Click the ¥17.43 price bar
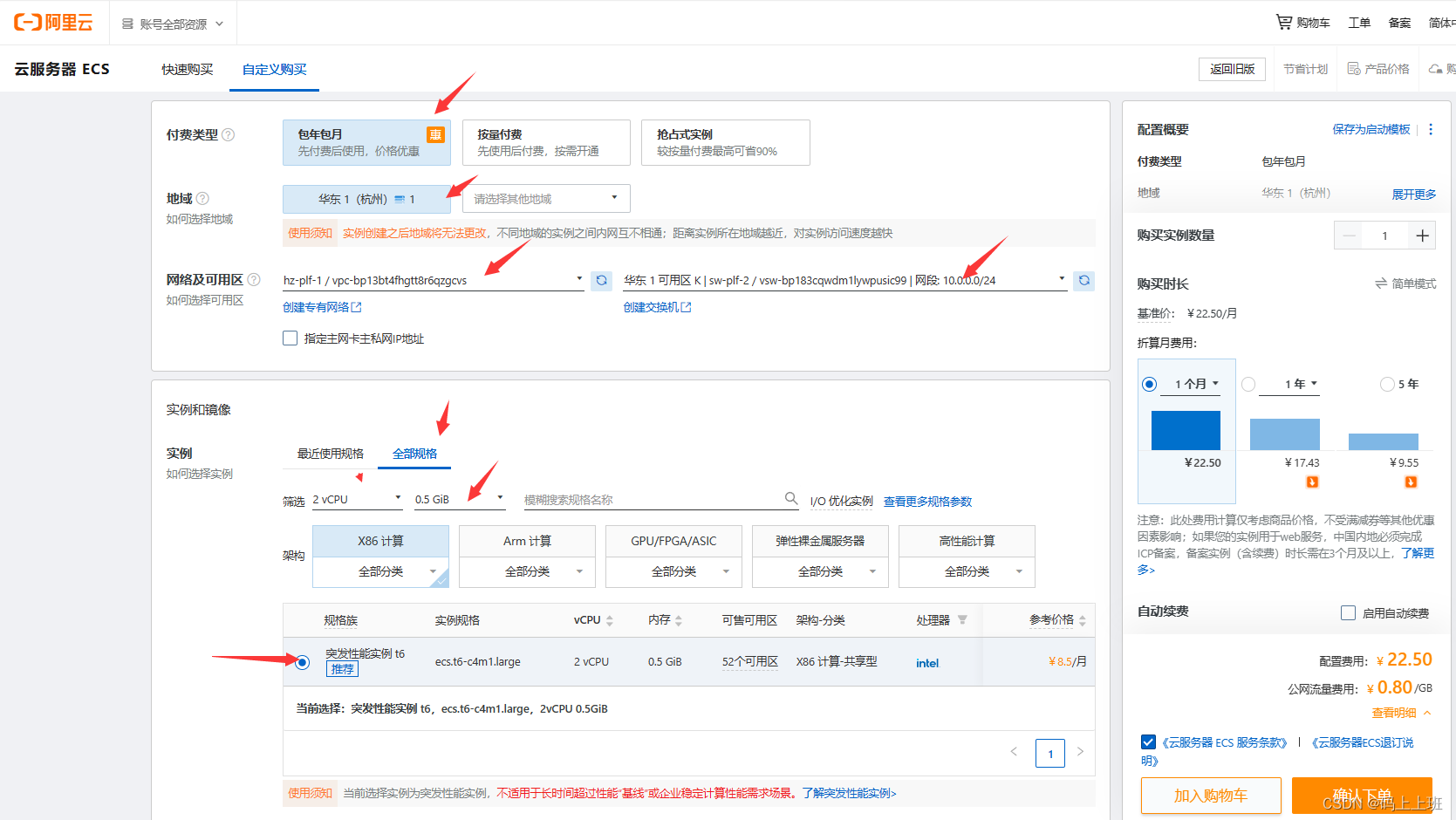The width and height of the screenshot is (1456, 820). point(1284,434)
